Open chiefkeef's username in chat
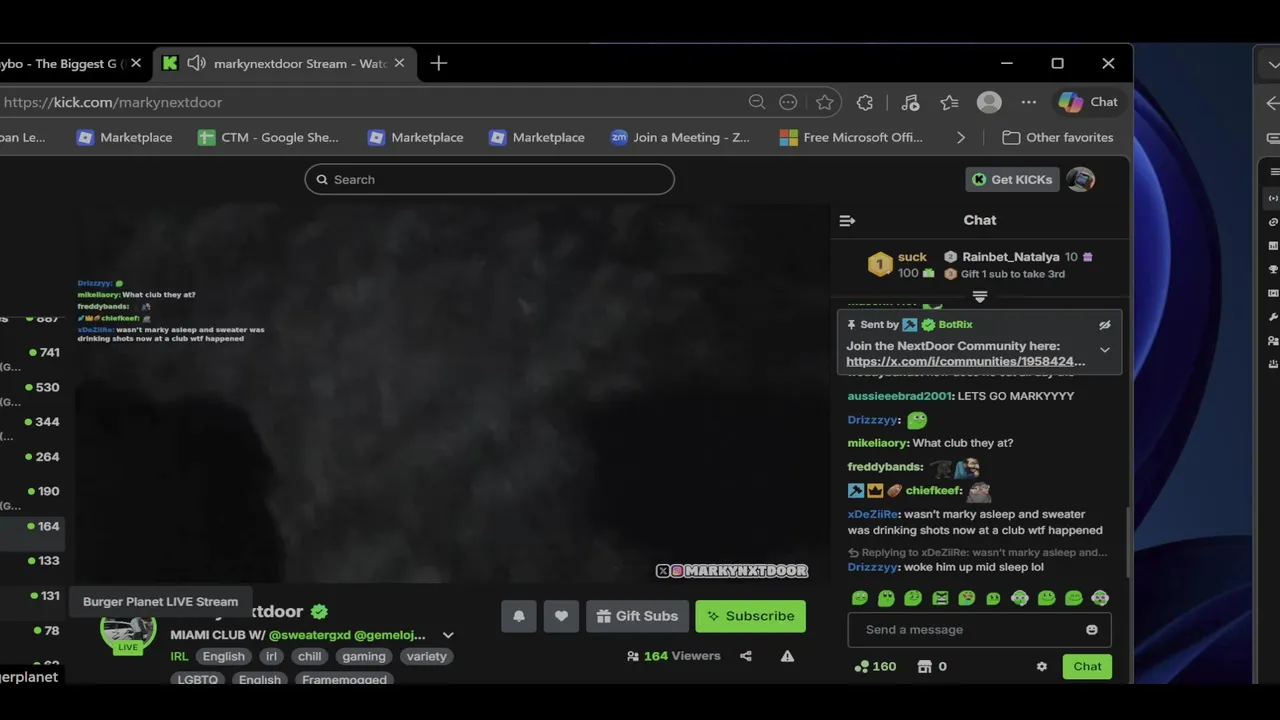Screen dimensions: 1280x720 (933, 490)
